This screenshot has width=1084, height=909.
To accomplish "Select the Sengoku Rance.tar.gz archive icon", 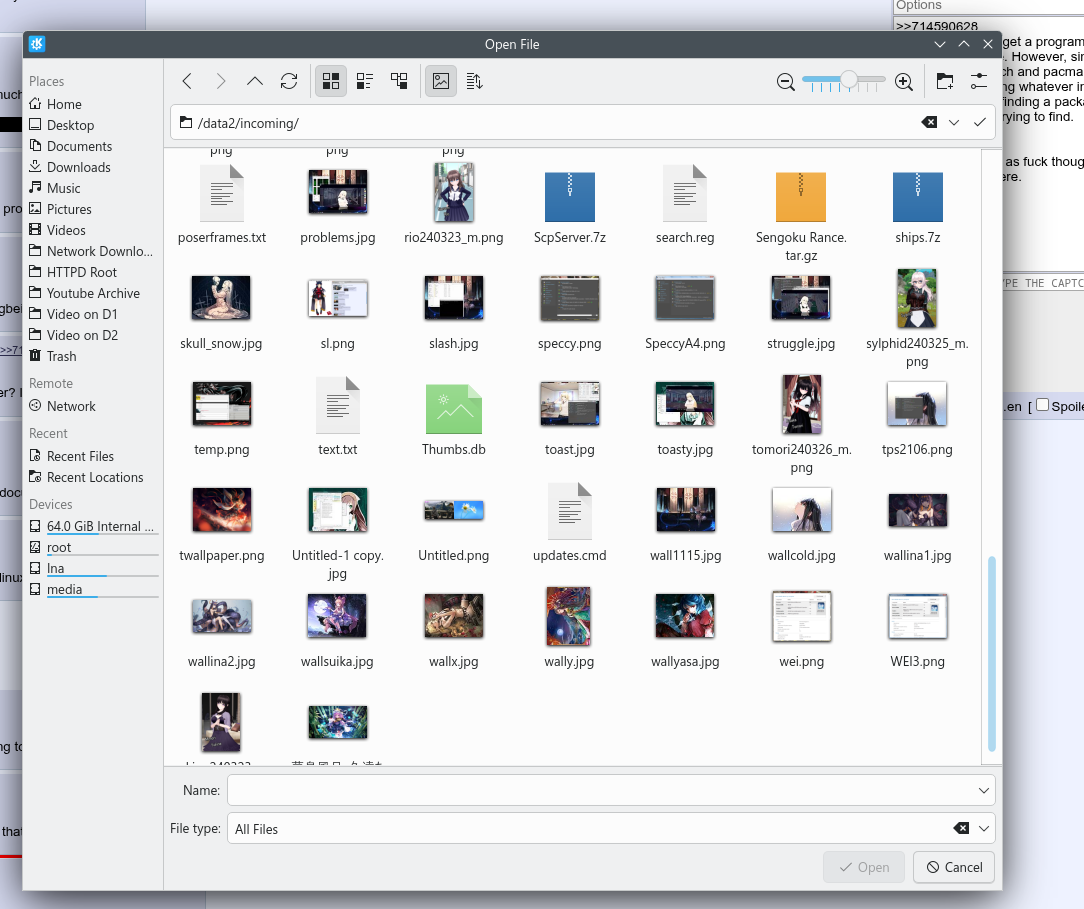I will [x=801, y=197].
